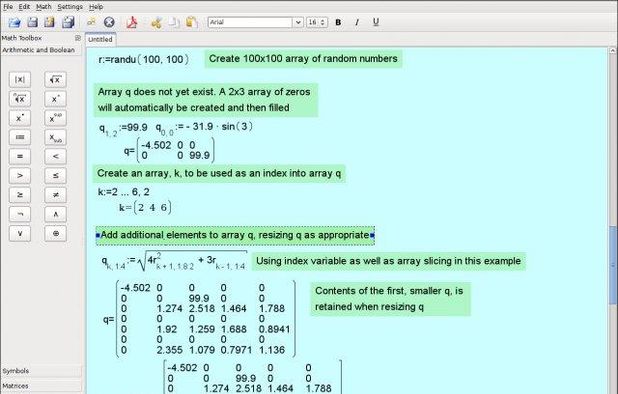Click the Open file toolbar icon
Screen dimensions: 618x394
click(x=14, y=22)
